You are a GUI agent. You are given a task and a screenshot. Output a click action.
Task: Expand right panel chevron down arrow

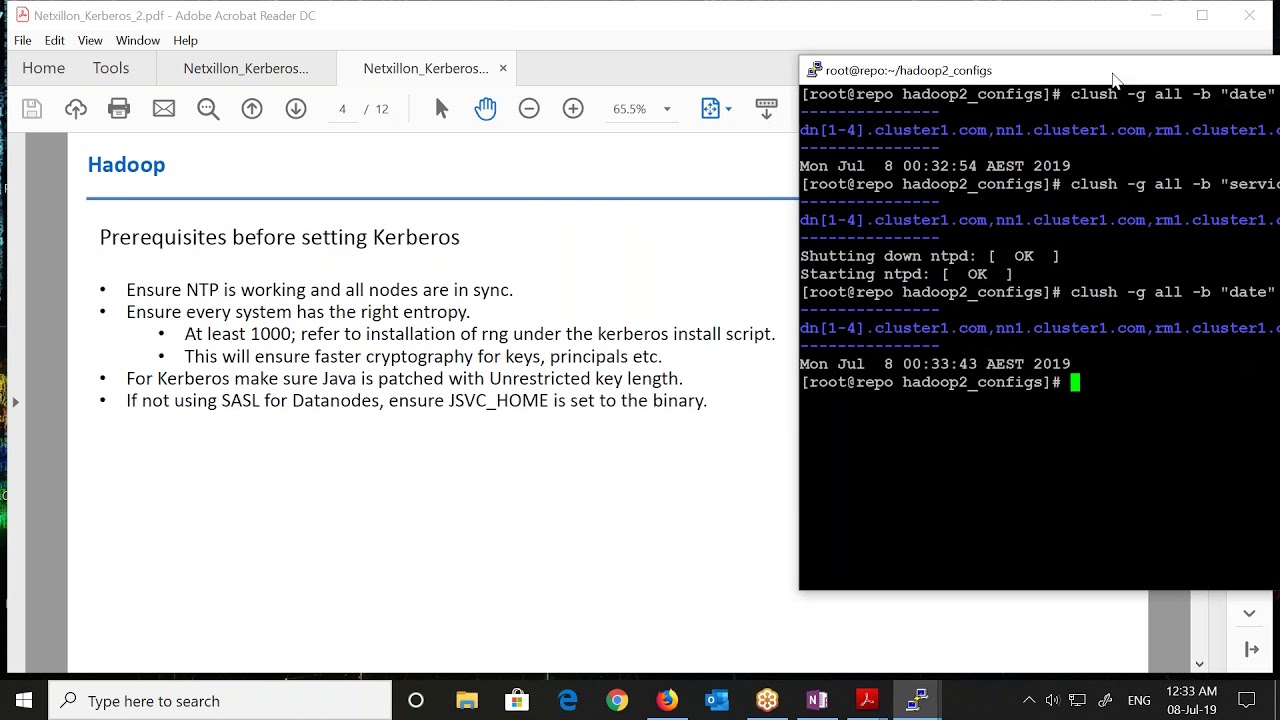1249,613
